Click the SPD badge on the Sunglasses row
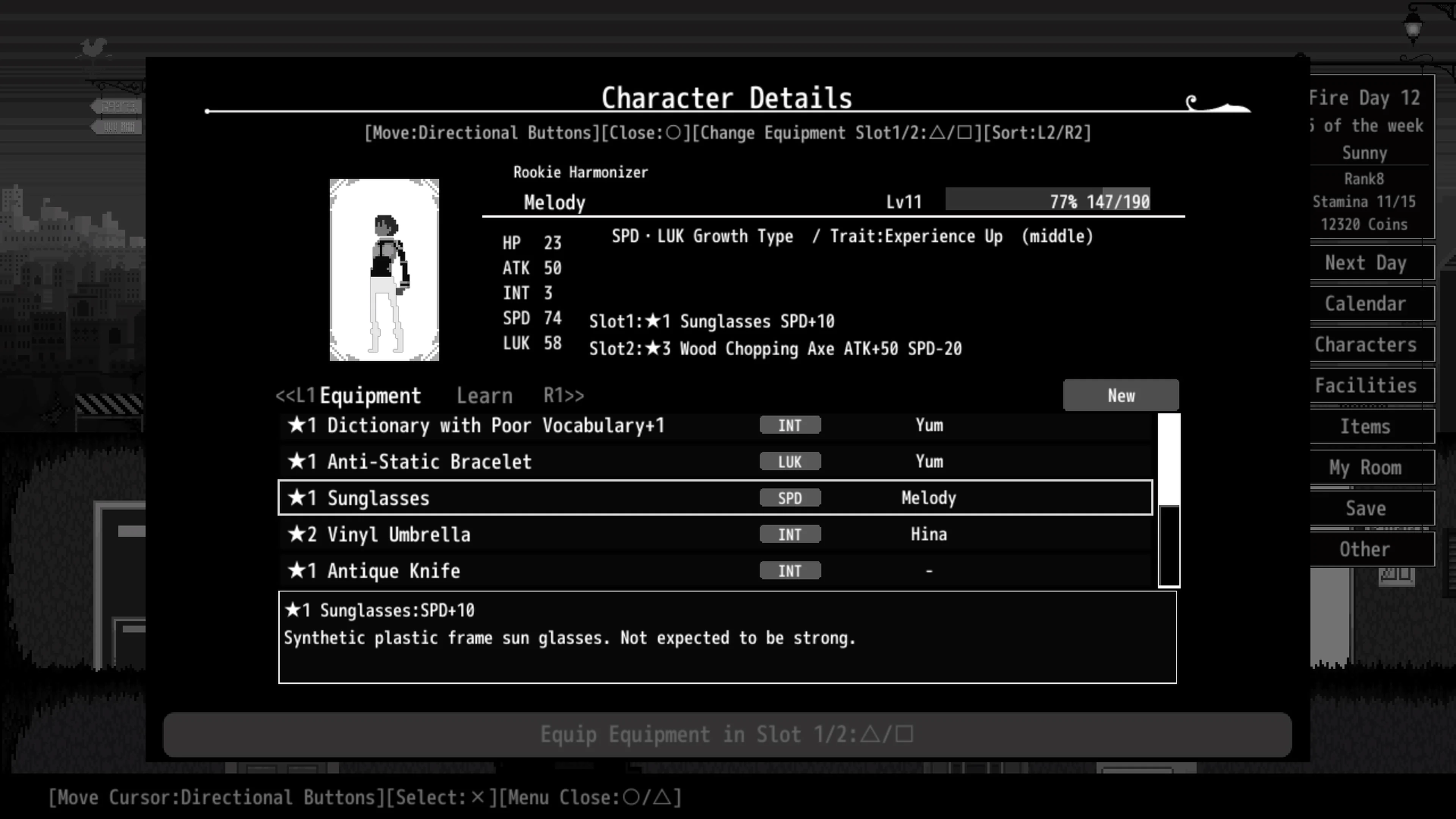The width and height of the screenshot is (1456, 819). click(x=789, y=498)
